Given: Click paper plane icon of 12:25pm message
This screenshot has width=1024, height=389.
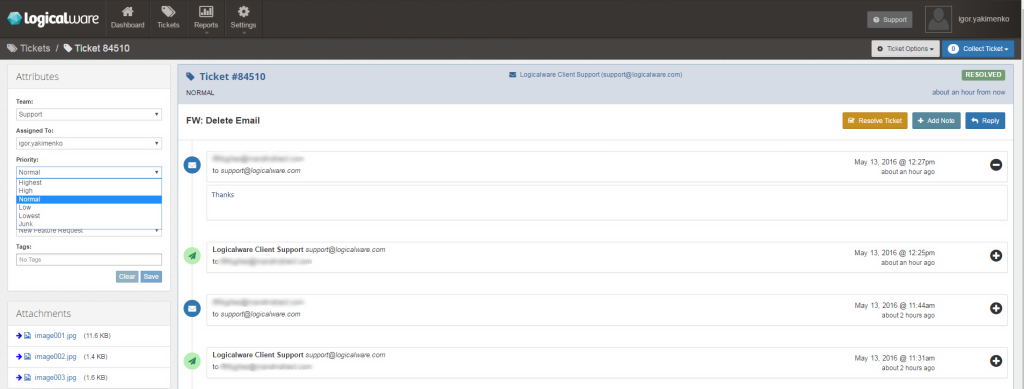Looking at the screenshot, I should pos(192,257).
